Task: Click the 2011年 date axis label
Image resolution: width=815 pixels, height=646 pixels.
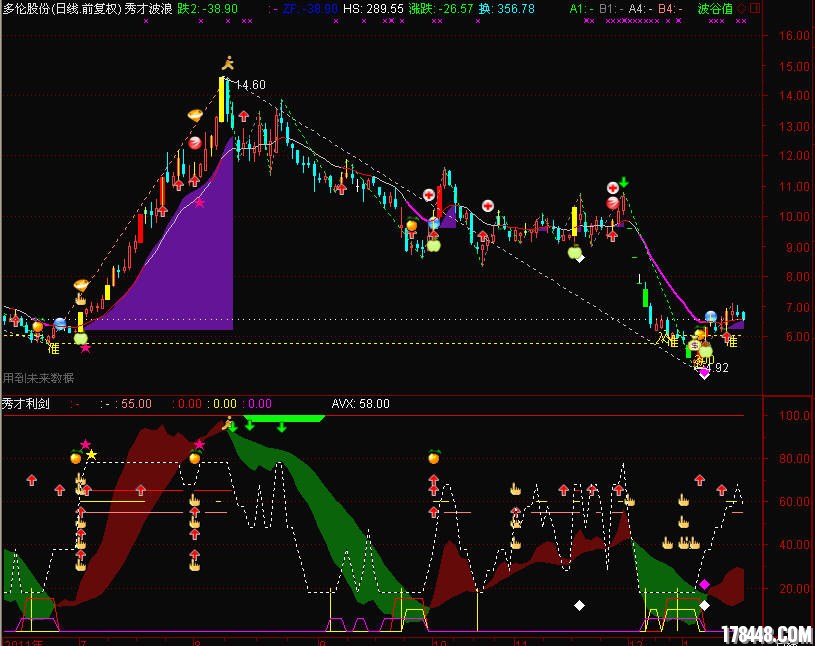Action: [x=23, y=642]
